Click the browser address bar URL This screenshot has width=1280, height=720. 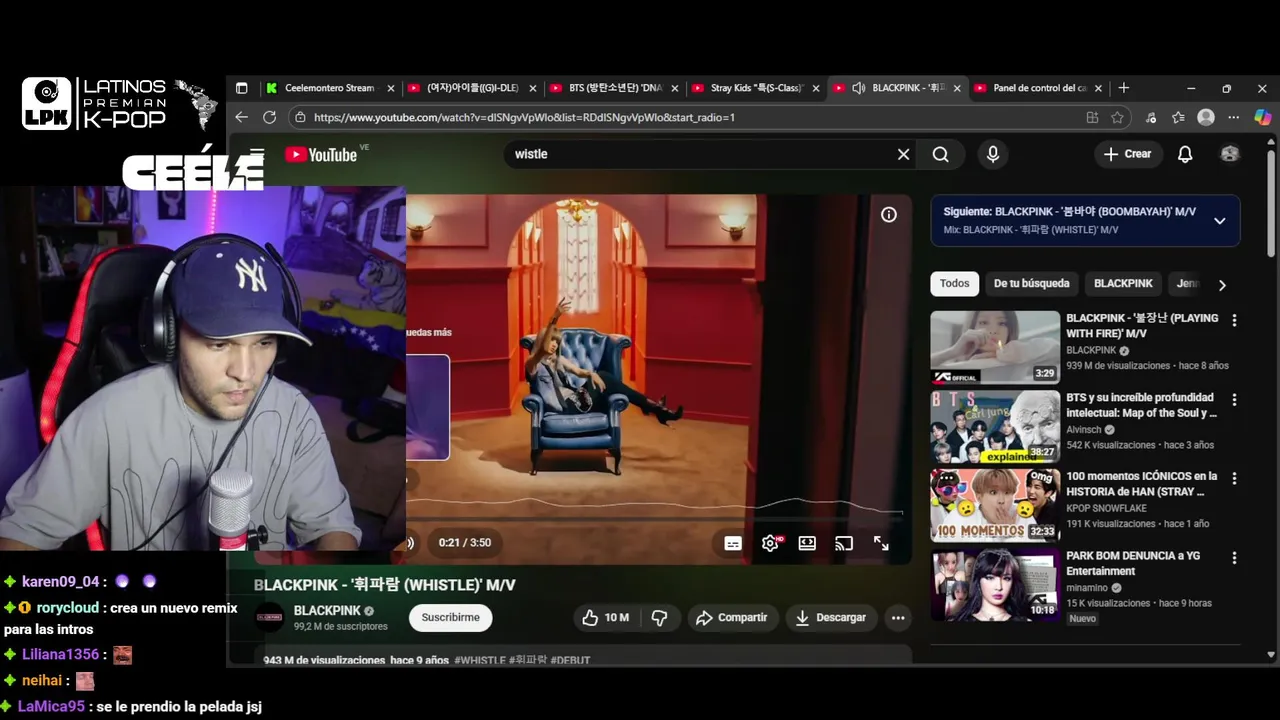pos(524,117)
